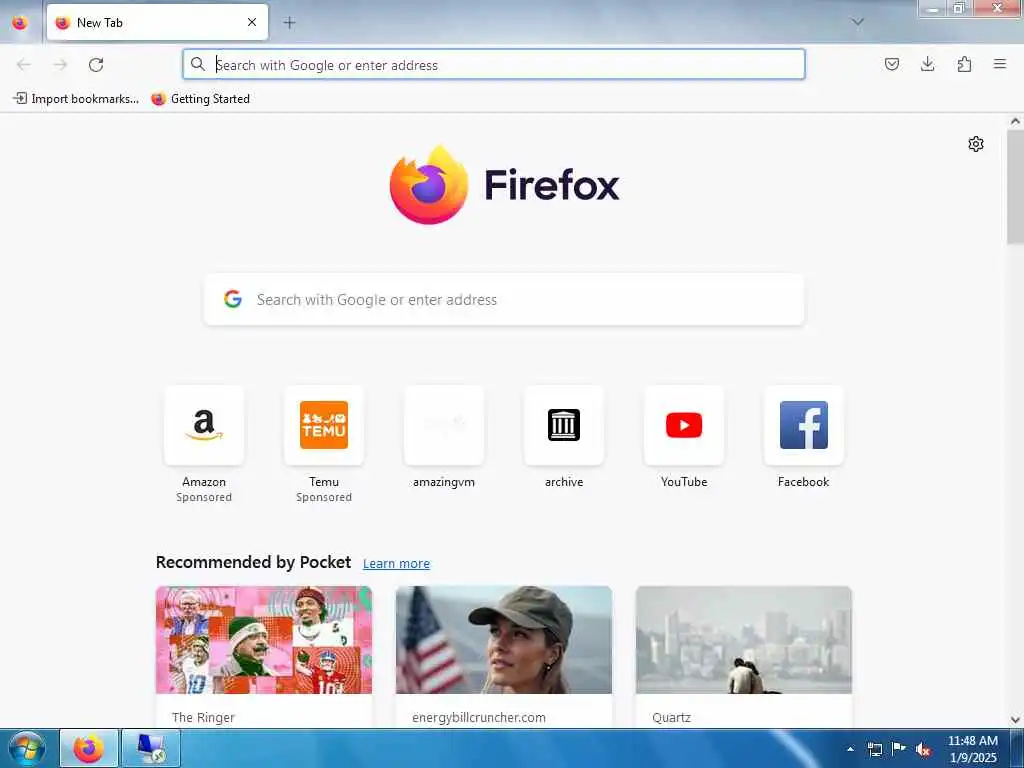Click the Amazon Sponsored label
Screen dimensions: 1024x768
pos(204,497)
